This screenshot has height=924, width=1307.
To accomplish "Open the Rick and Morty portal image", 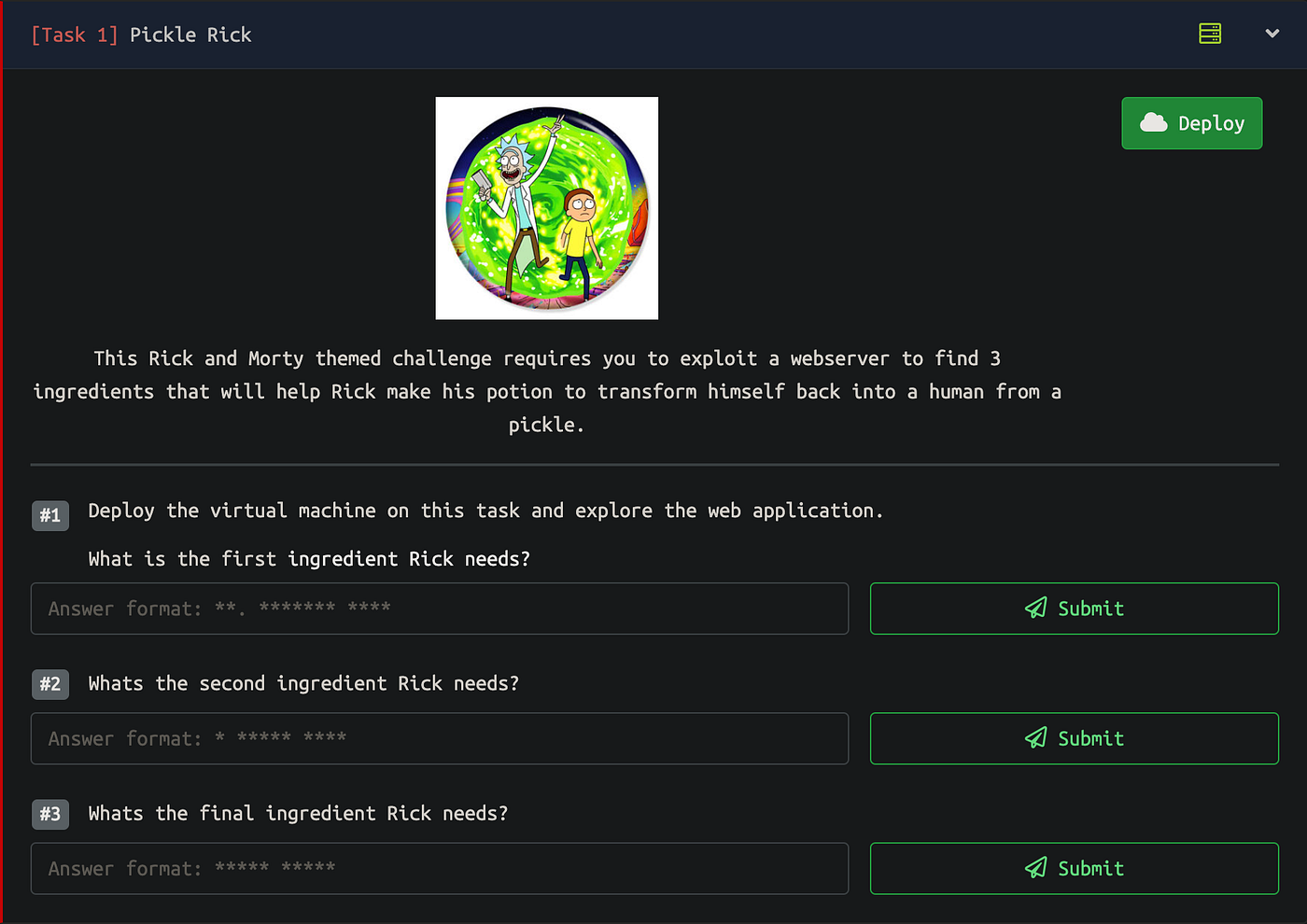I will click(x=547, y=208).
